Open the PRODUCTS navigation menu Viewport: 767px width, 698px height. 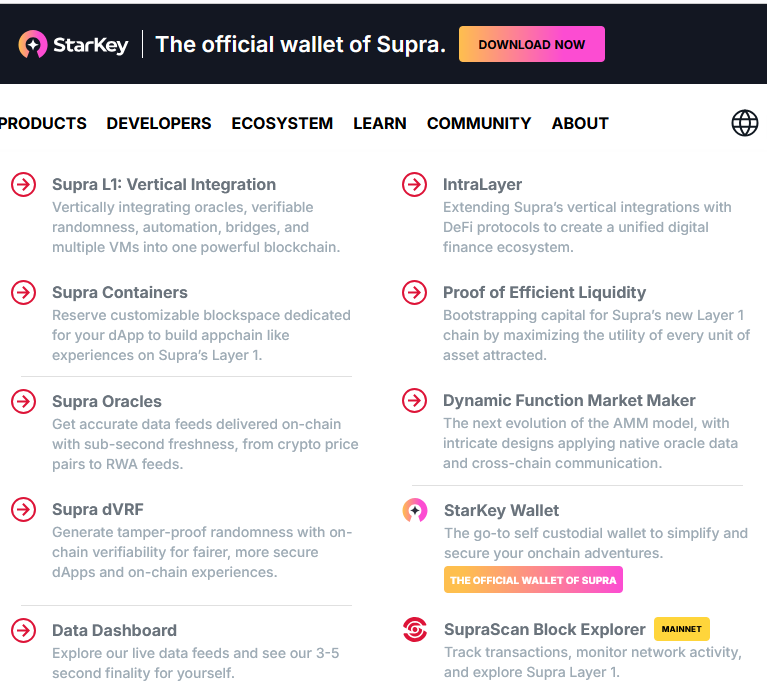click(43, 123)
